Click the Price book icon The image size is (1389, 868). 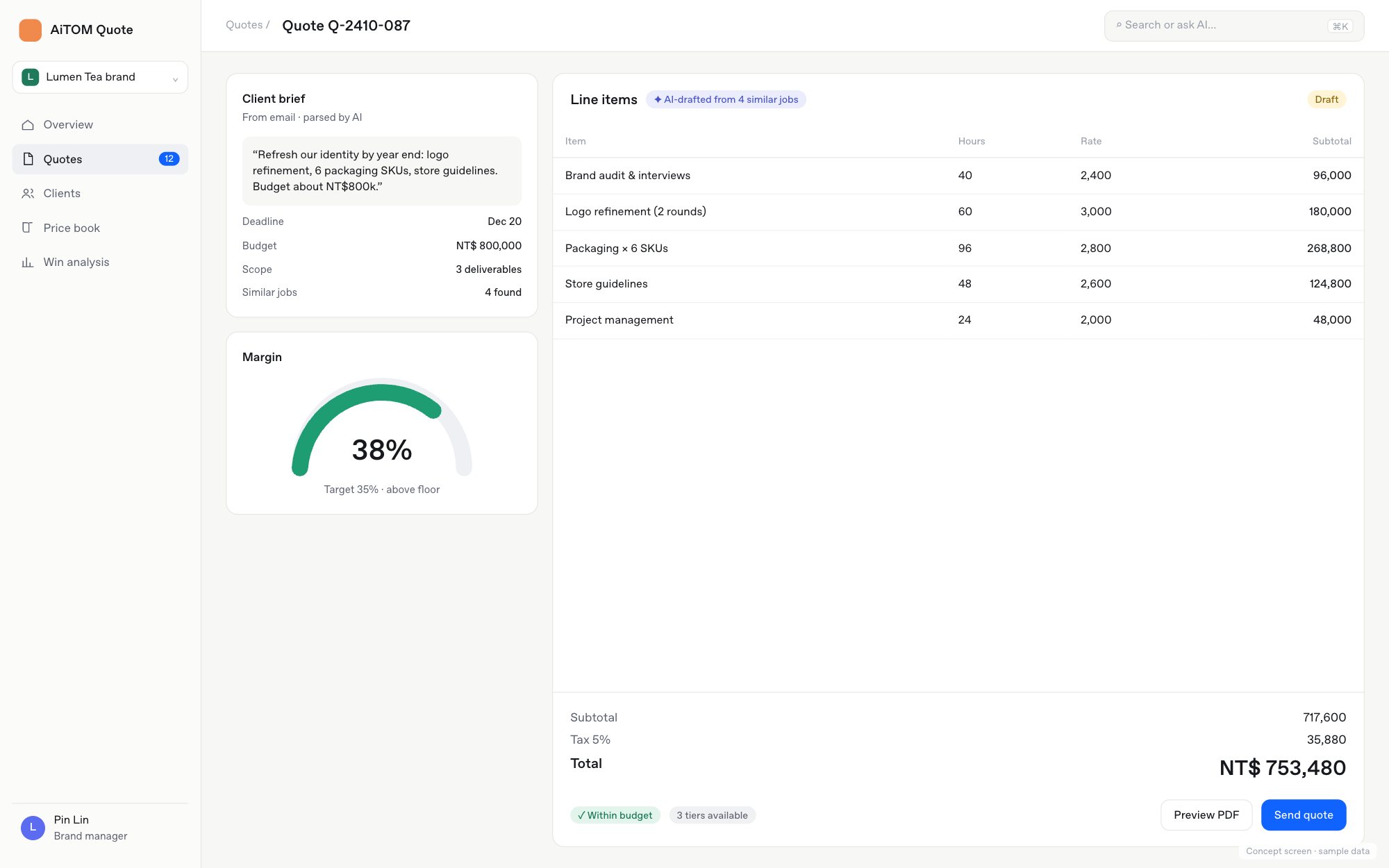click(x=28, y=228)
